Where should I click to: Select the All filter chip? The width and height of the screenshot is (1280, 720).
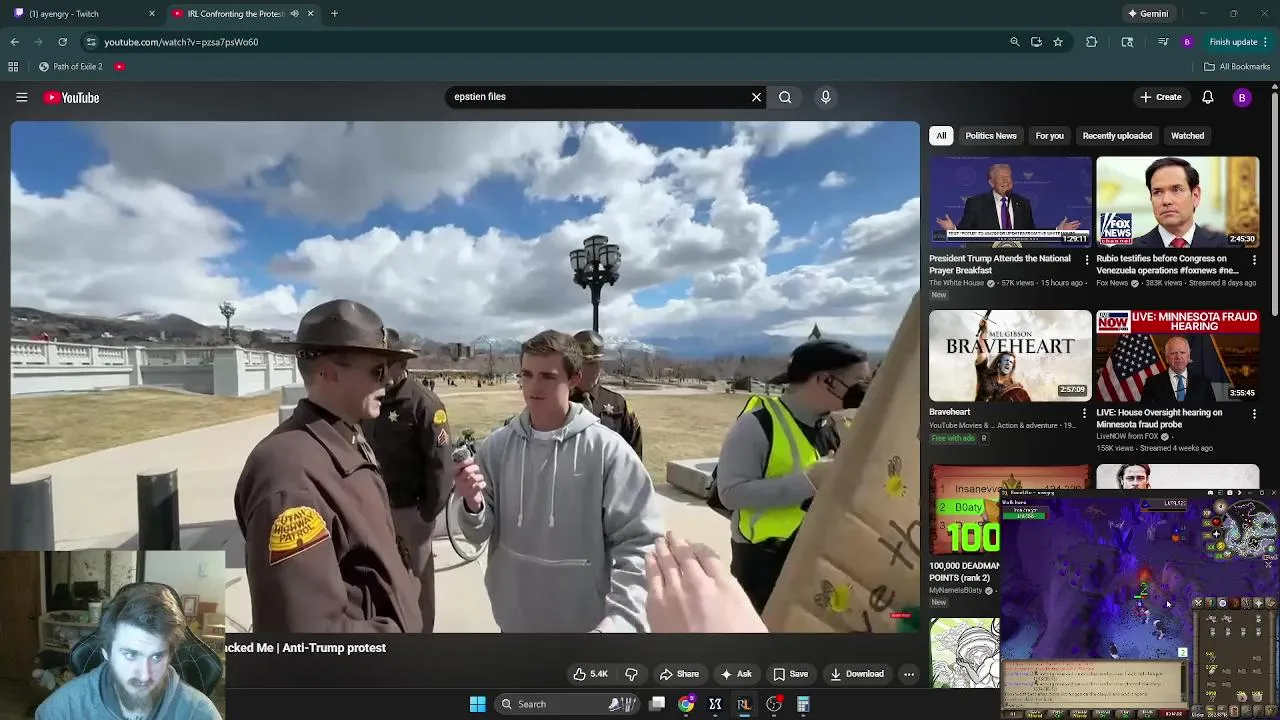click(941, 135)
